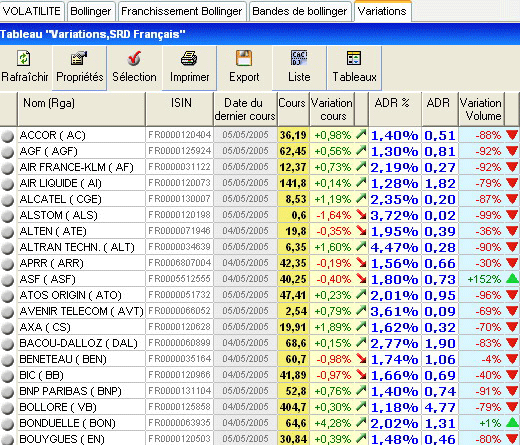Click the +152% volume variation value
The height and width of the screenshot is (445, 520).
point(484,279)
